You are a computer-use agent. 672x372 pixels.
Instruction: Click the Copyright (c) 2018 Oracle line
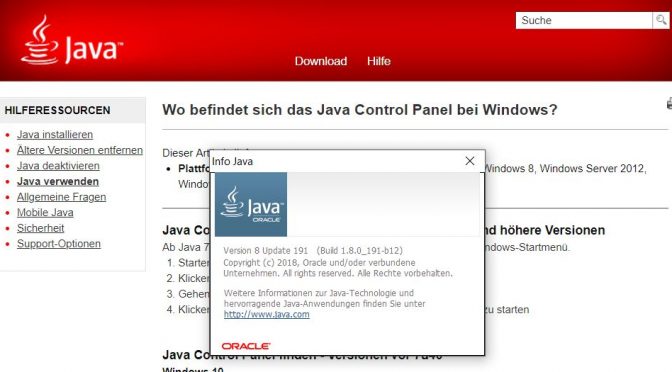click(x=319, y=262)
